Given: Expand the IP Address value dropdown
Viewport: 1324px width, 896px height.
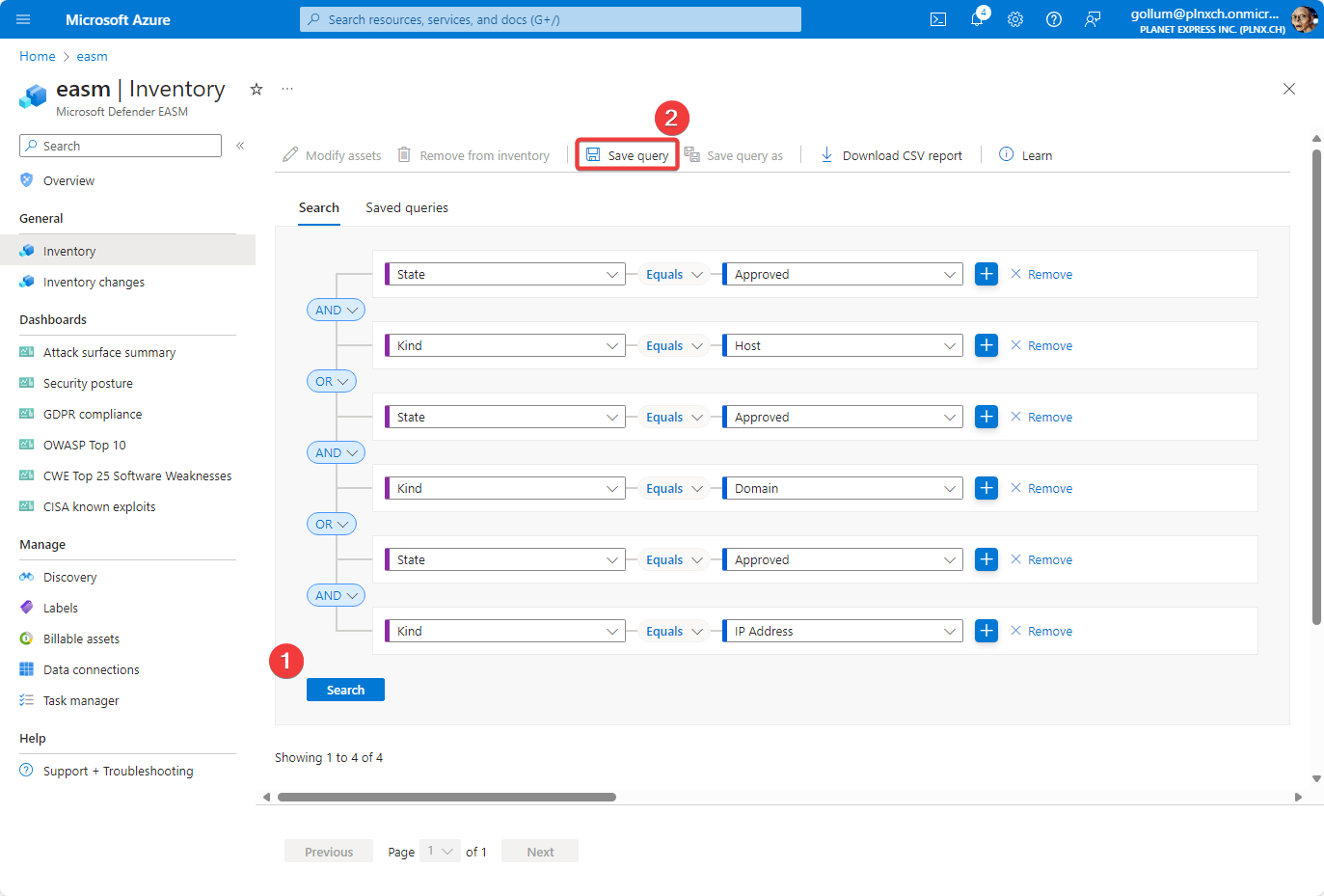Looking at the screenshot, I should pos(843,631).
